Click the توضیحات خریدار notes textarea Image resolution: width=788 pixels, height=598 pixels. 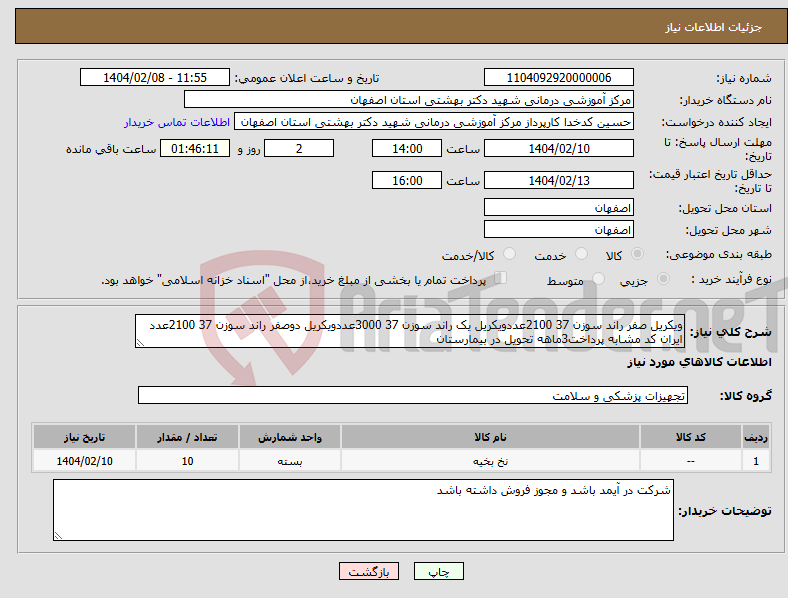[363, 510]
